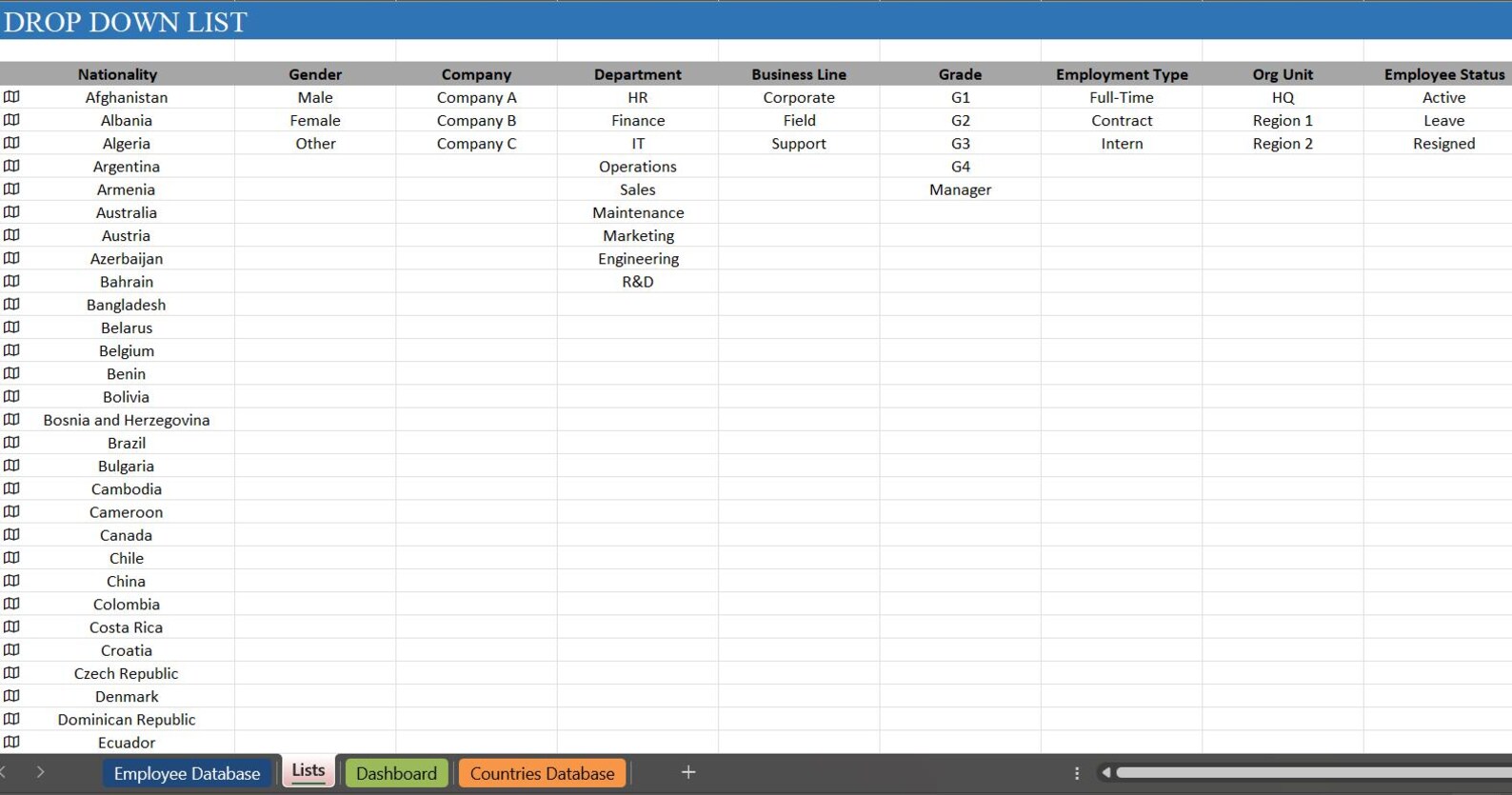
Task: Click the map icon beside Brazil
Action: tap(11, 443)
